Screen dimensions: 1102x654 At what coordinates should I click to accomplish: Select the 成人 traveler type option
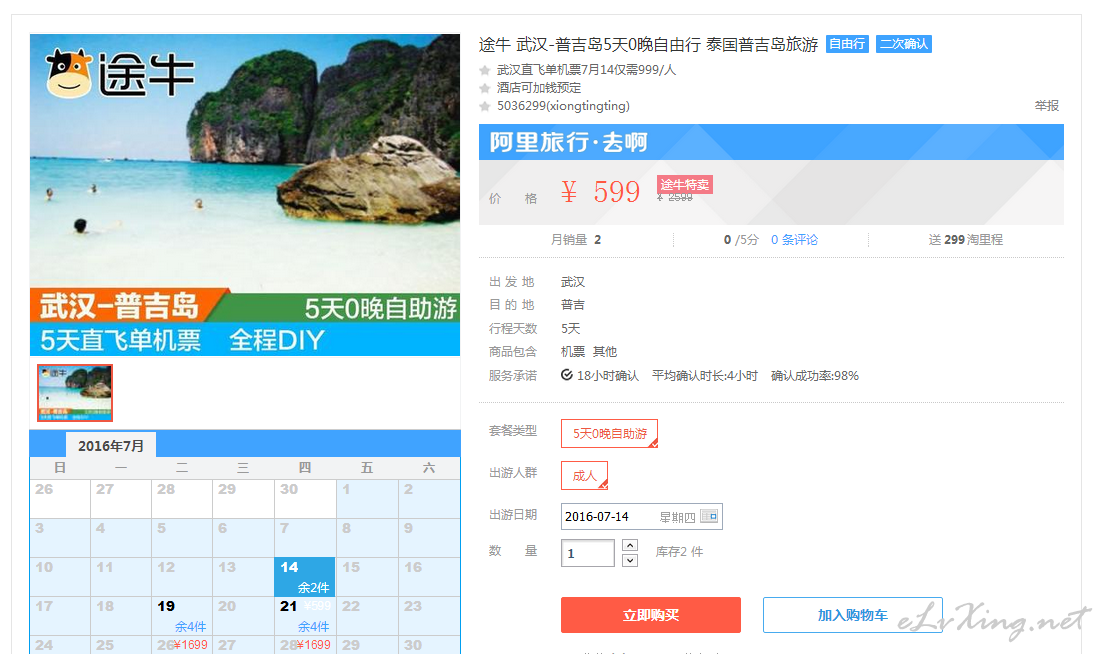click(584, 476)
